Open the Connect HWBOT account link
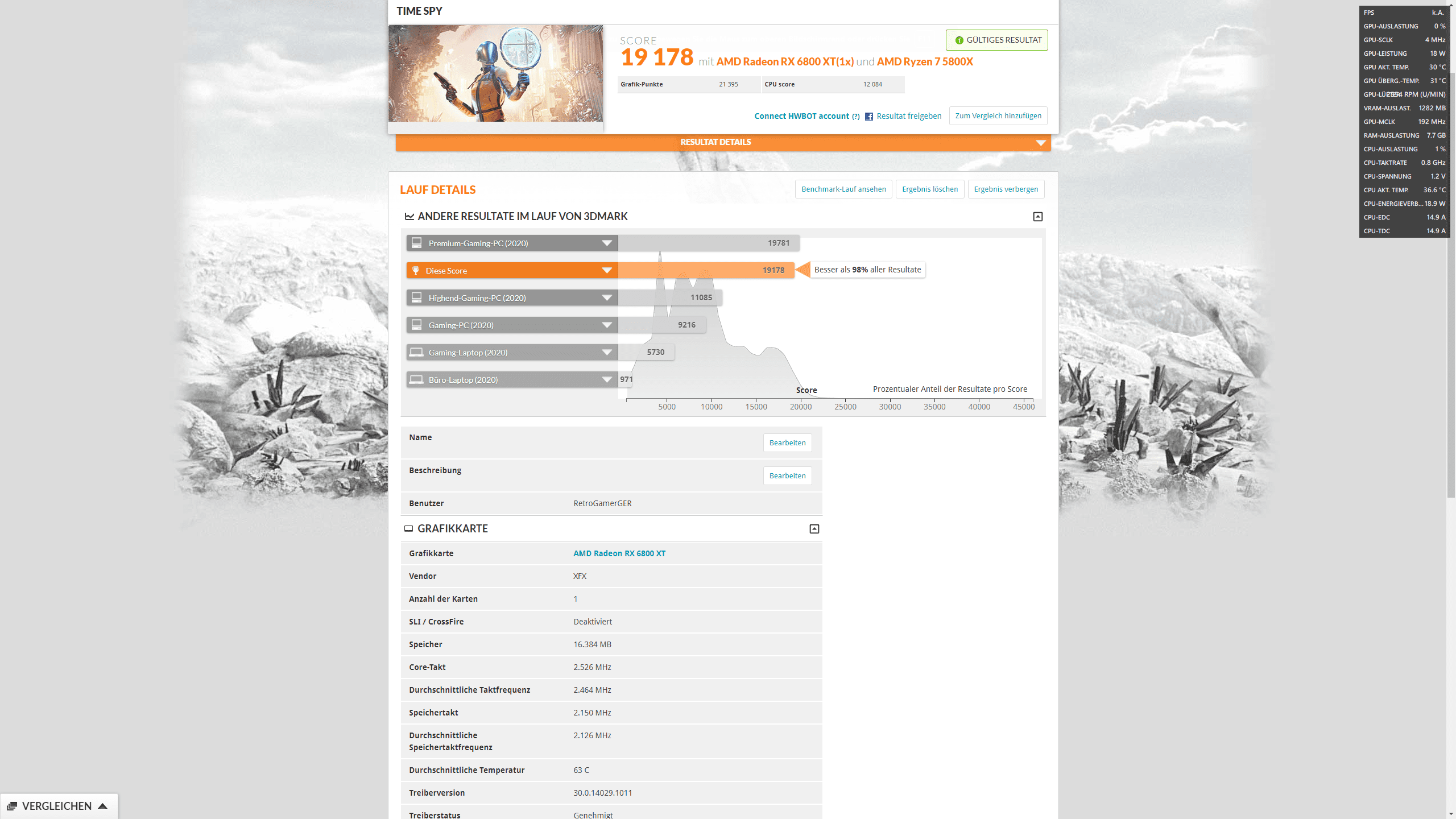Viewport: 1456px width, 819px height. [x=801, y=116]
